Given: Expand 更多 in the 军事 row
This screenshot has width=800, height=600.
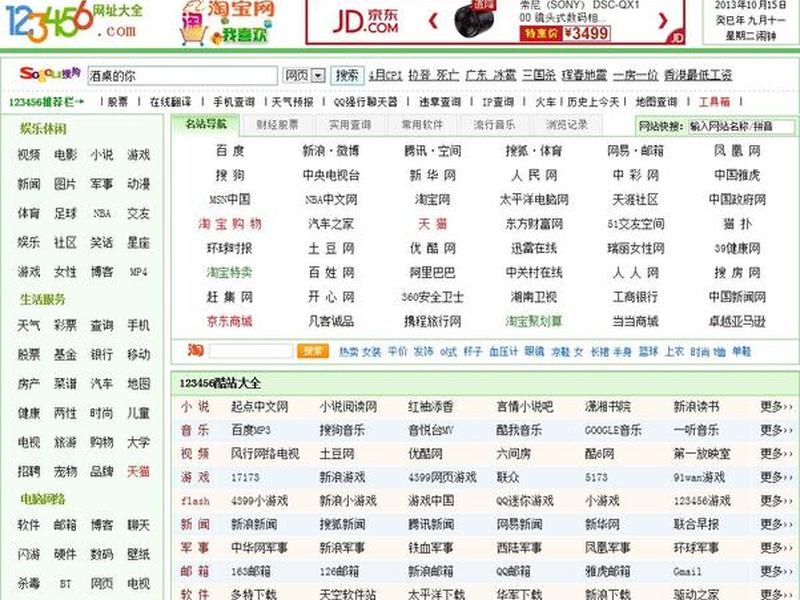Looking at the screenshot, I should point(777,547).
